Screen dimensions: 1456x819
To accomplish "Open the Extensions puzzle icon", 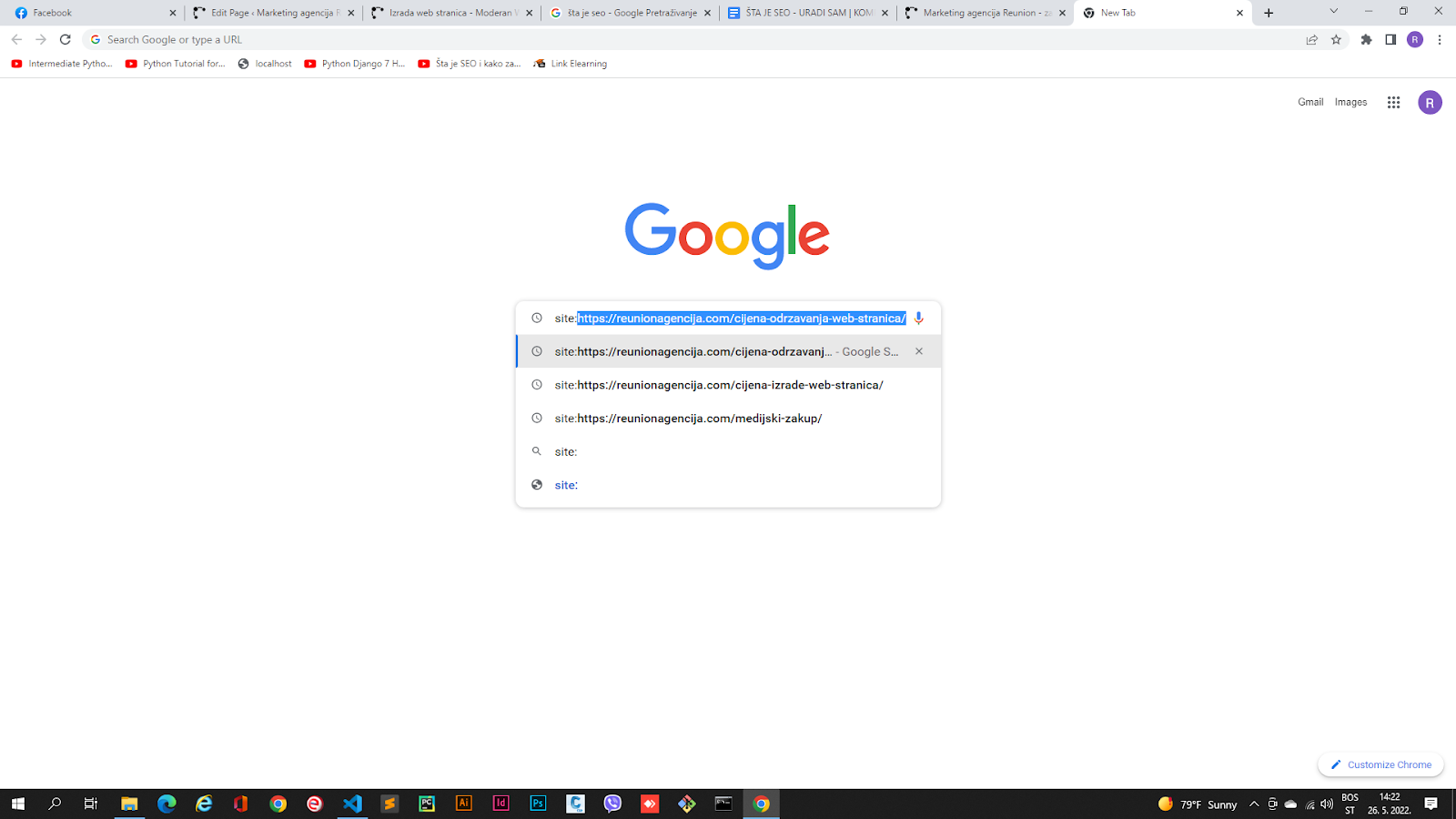I will (1366, 40).
